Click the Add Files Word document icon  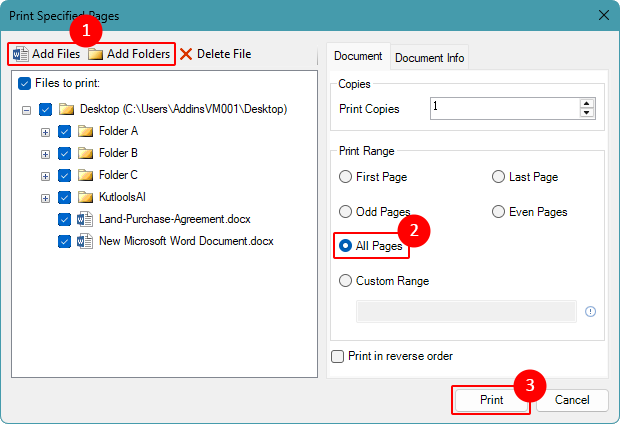point(20,54)
